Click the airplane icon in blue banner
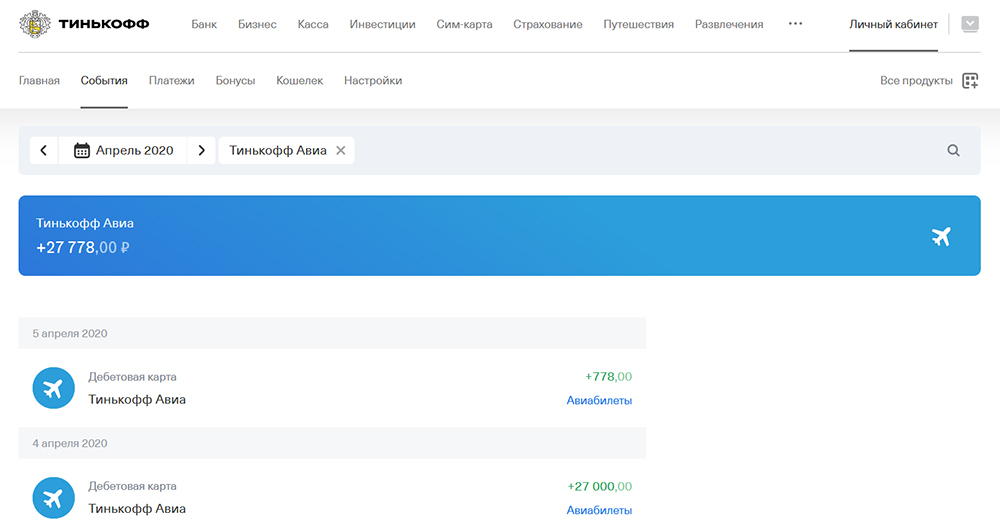This screenshot has height=532, width=1000. tap(941, 236)
